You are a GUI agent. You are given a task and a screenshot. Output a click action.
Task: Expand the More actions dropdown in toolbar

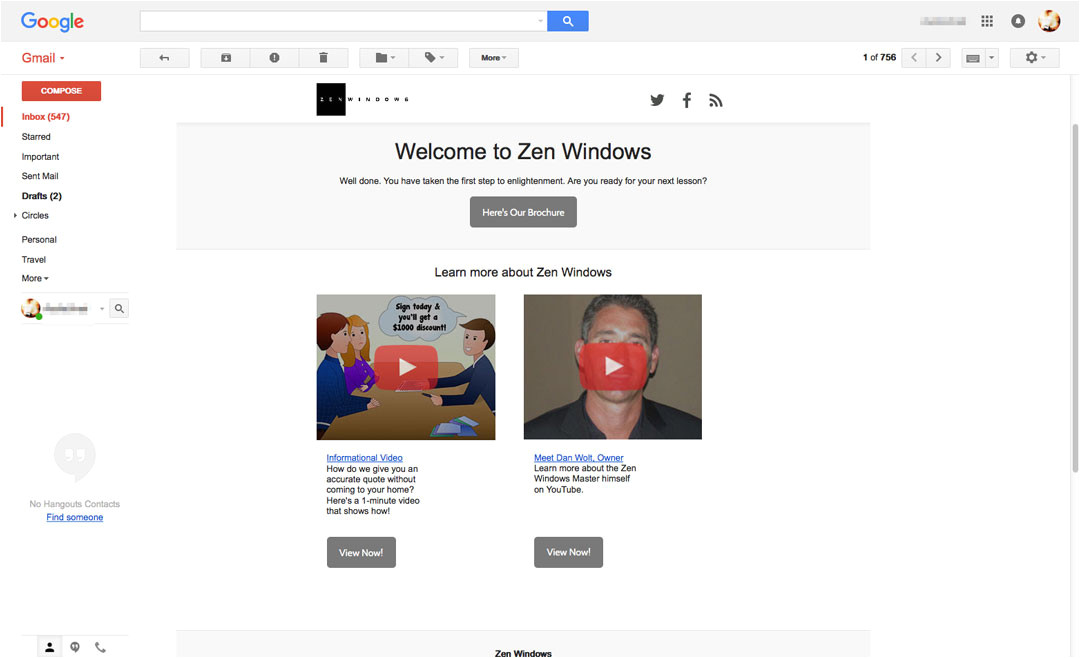click(x=493, y=58)
